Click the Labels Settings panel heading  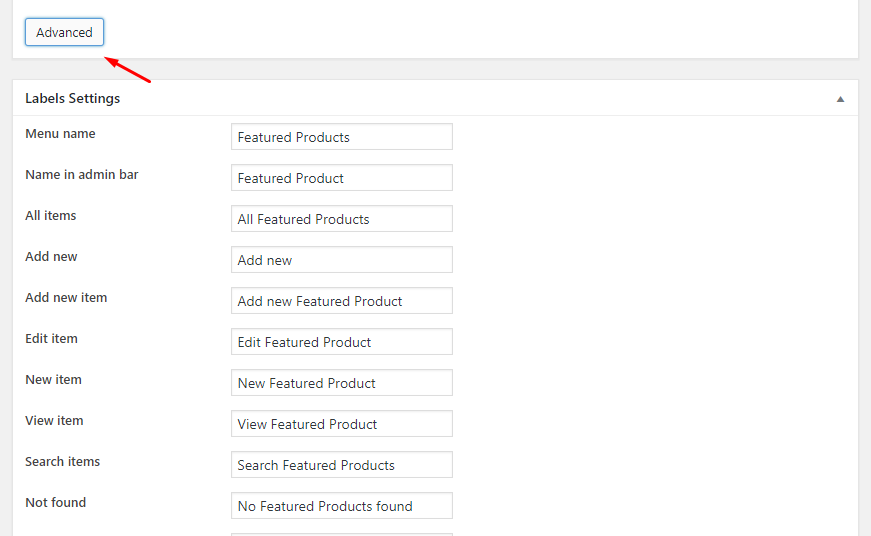click(x=72, y=99)
